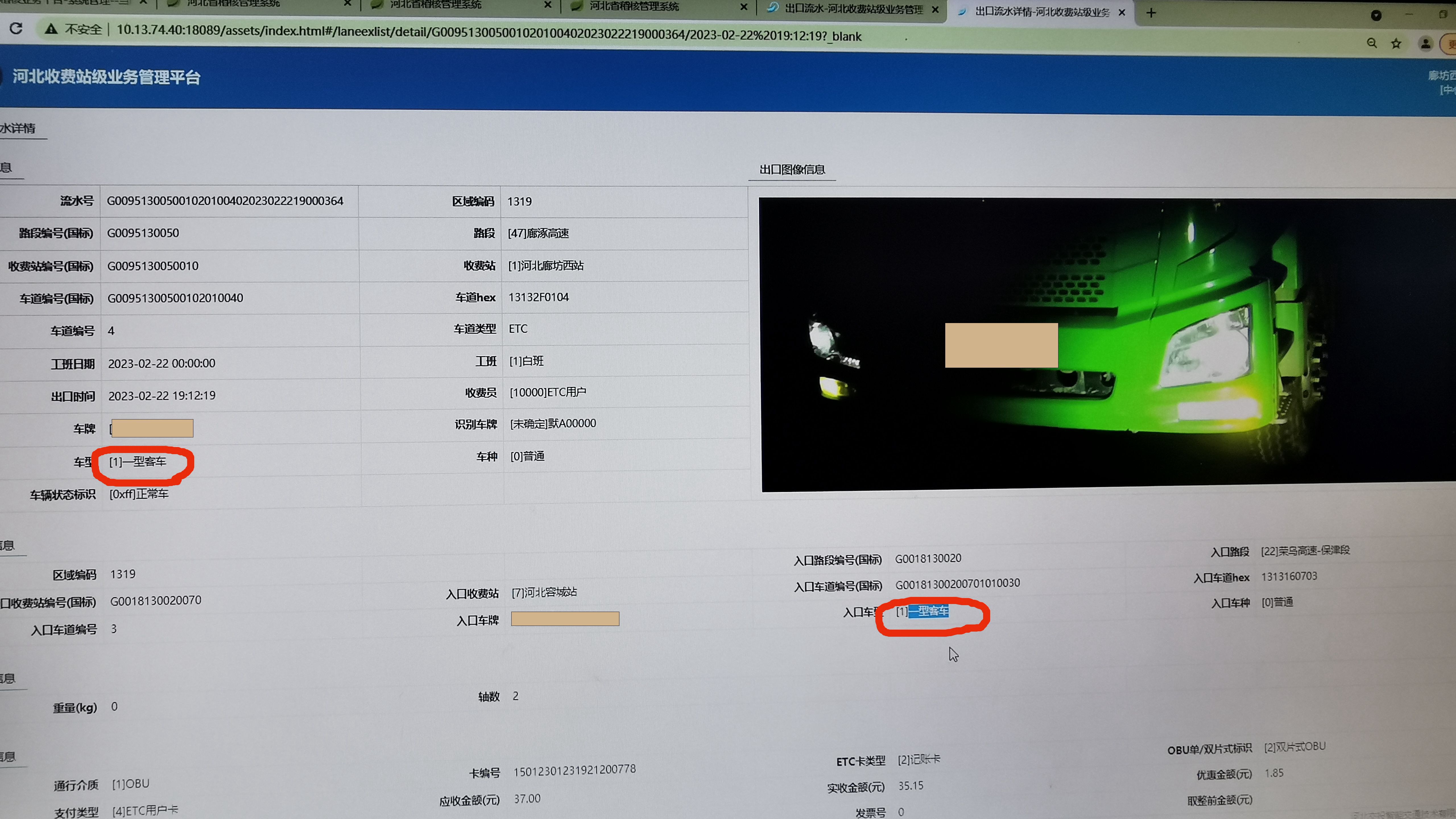
Task: Select pass medium value [1]OBU
Action: (131, 784)
